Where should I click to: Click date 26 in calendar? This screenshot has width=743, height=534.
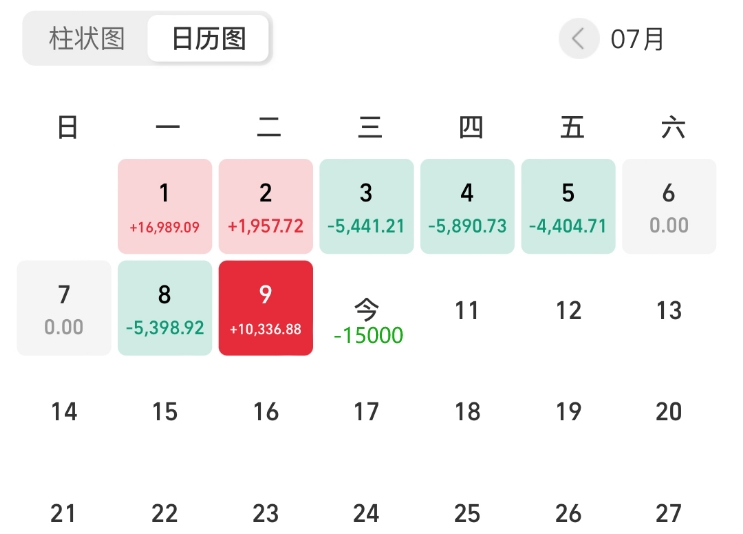[x=569, y=514]
